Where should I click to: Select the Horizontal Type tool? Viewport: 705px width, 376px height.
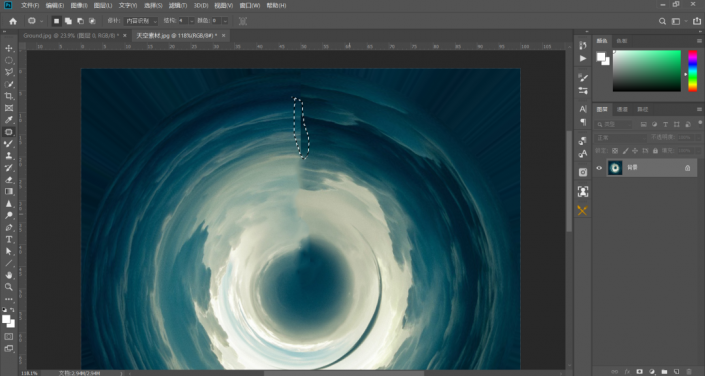click(x=9, y=239)
